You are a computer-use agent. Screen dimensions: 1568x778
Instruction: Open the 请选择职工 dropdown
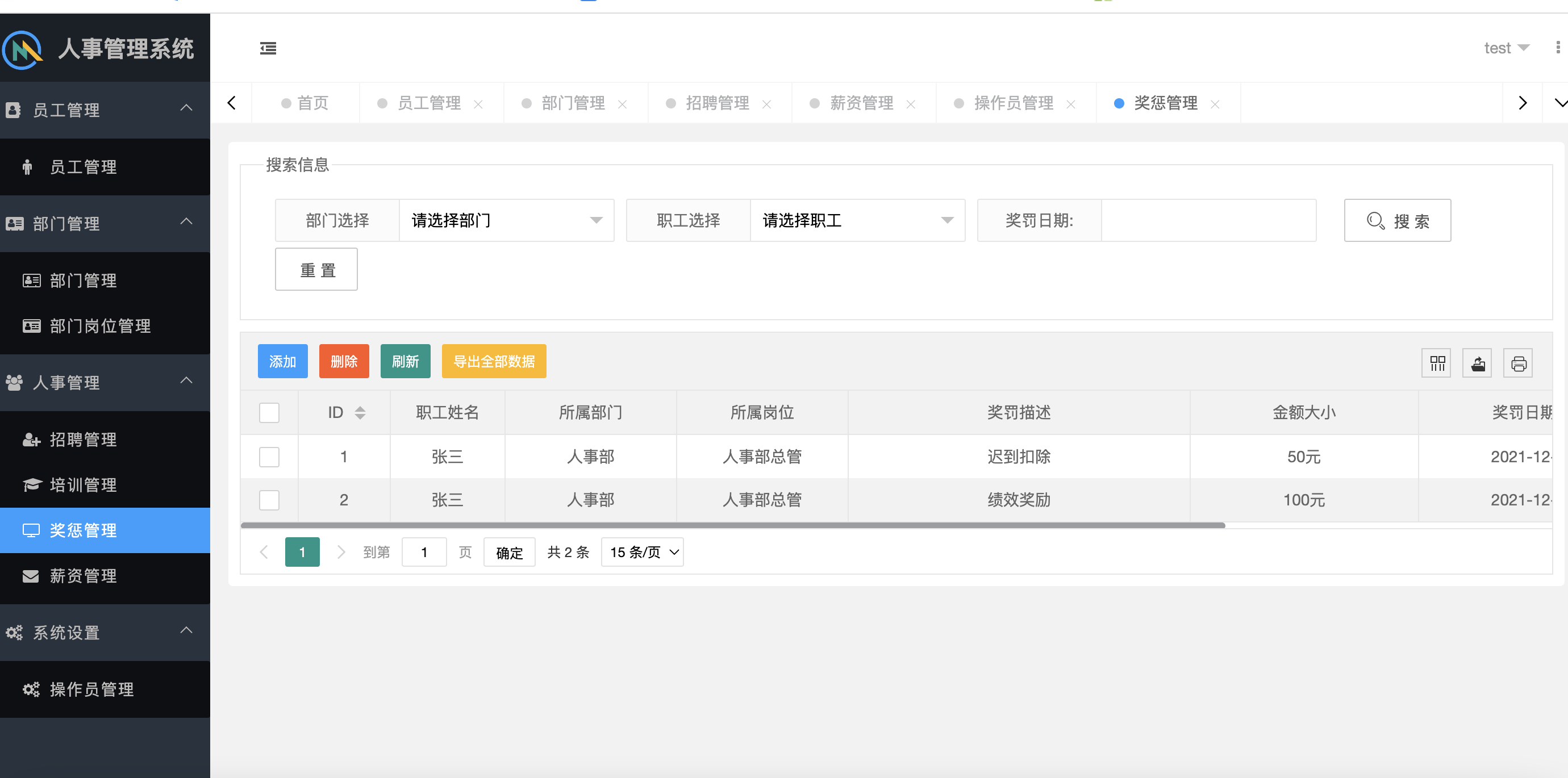click(858, 220)
